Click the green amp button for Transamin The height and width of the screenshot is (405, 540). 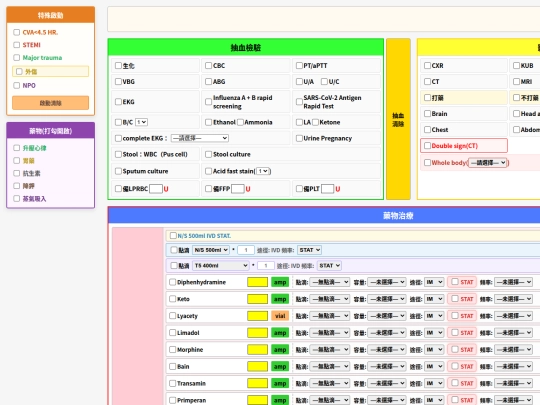tap(280, 383)
